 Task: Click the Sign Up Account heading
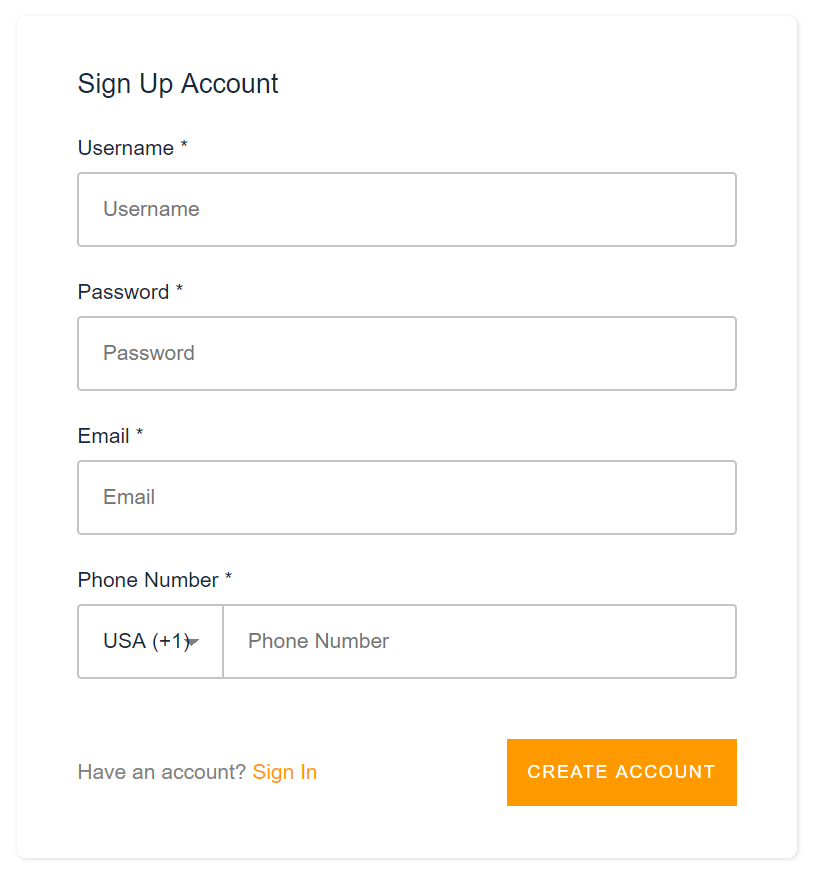click(178, 84)
